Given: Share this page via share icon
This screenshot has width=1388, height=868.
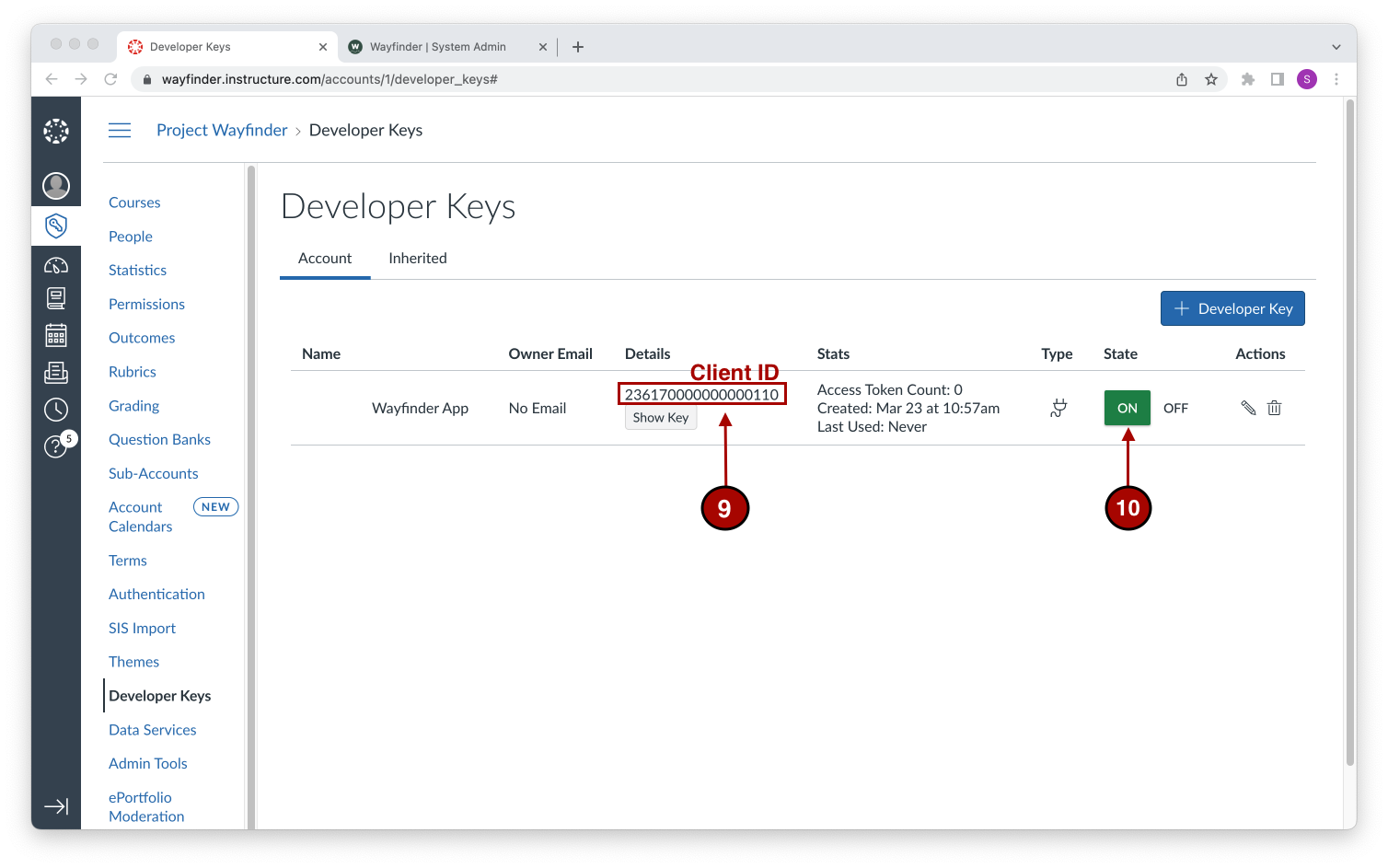Looking at the screenshot, I should click(x=1182, y=79).
